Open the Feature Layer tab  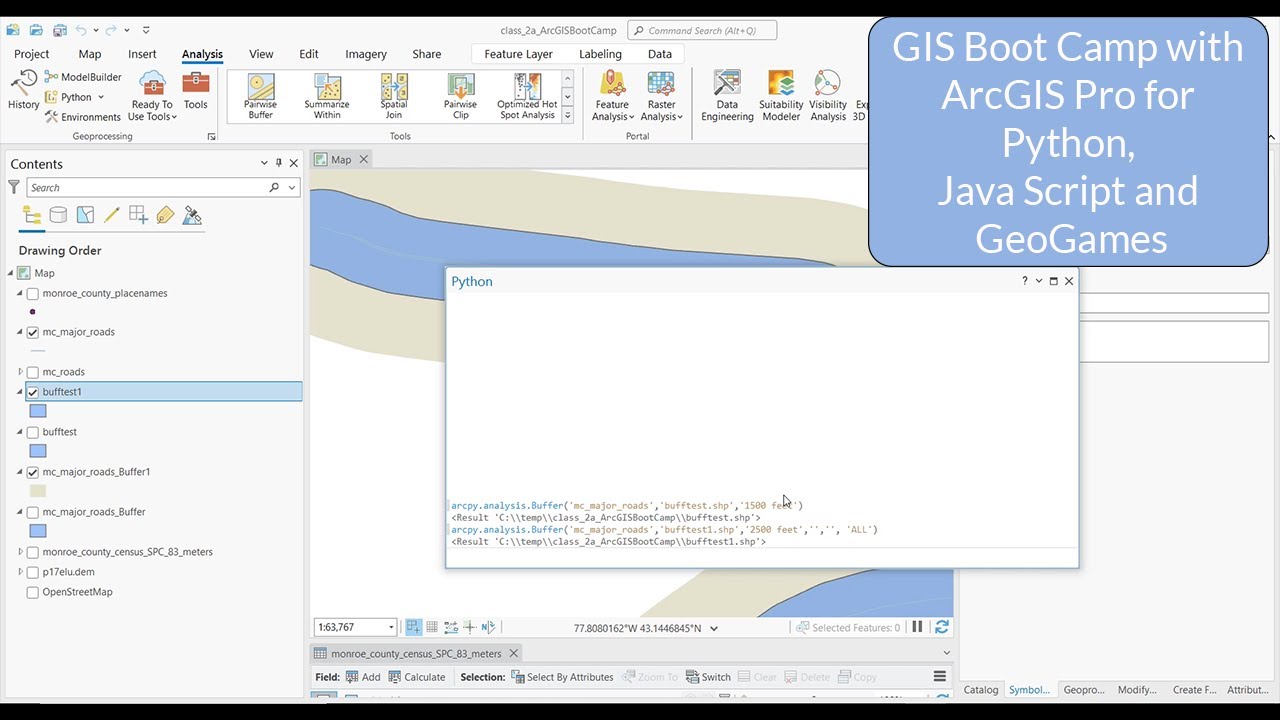tap(518, 54)
